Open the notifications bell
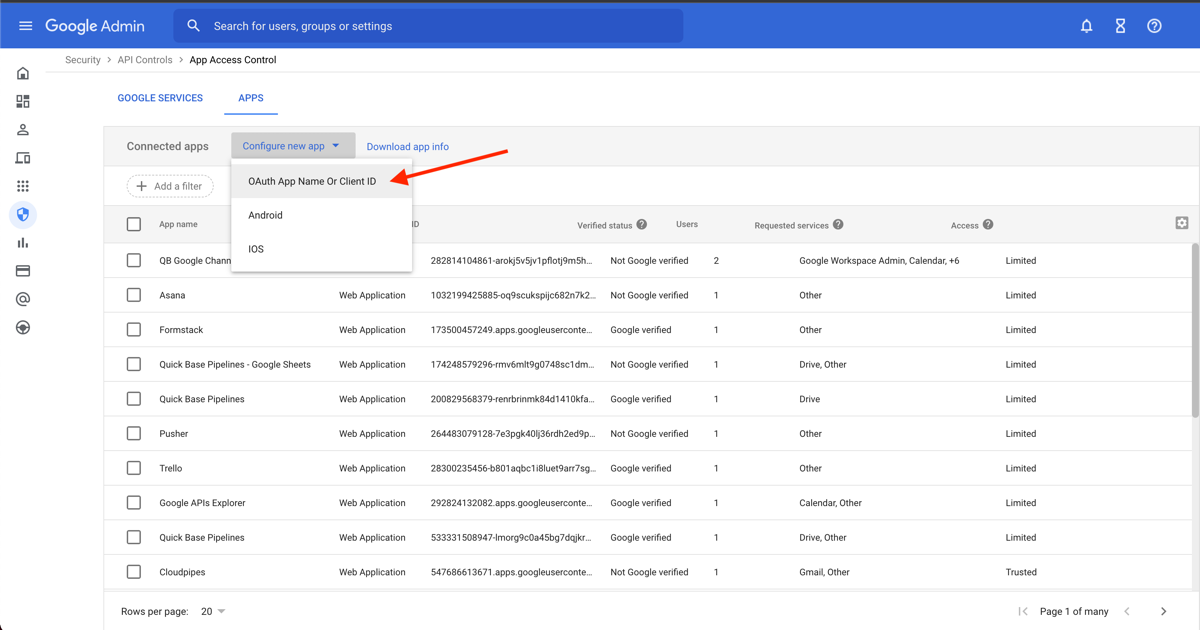The height and width of the screenshot is (630, 1200). tap(1086, 26)
